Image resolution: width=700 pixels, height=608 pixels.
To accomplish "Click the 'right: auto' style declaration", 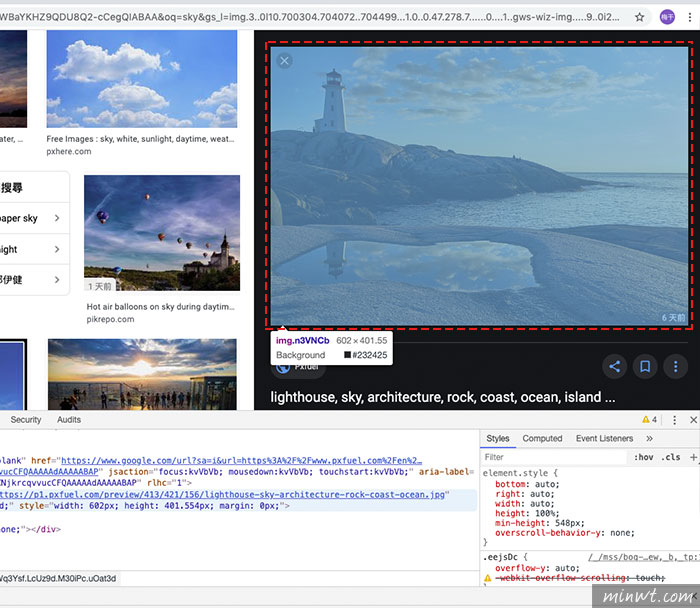I will pyautogui.click(x=525, y=494).
